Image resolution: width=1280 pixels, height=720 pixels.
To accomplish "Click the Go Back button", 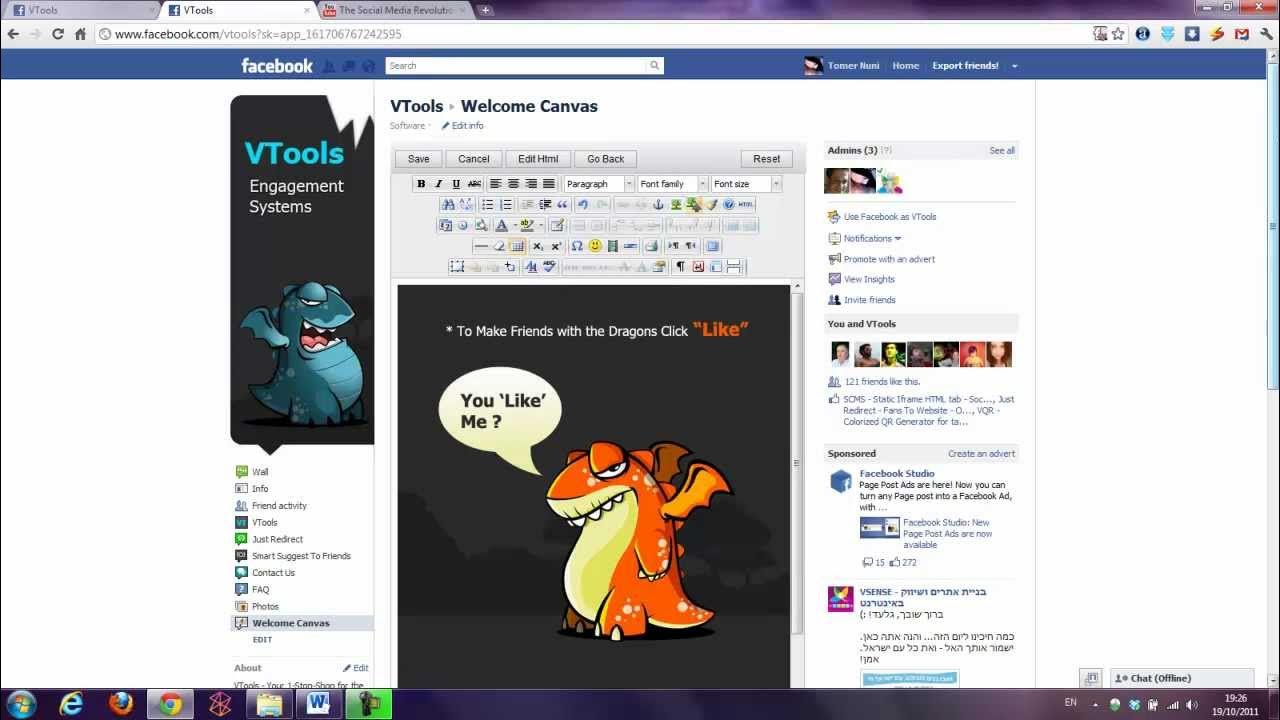I will [x=606, y=159].
